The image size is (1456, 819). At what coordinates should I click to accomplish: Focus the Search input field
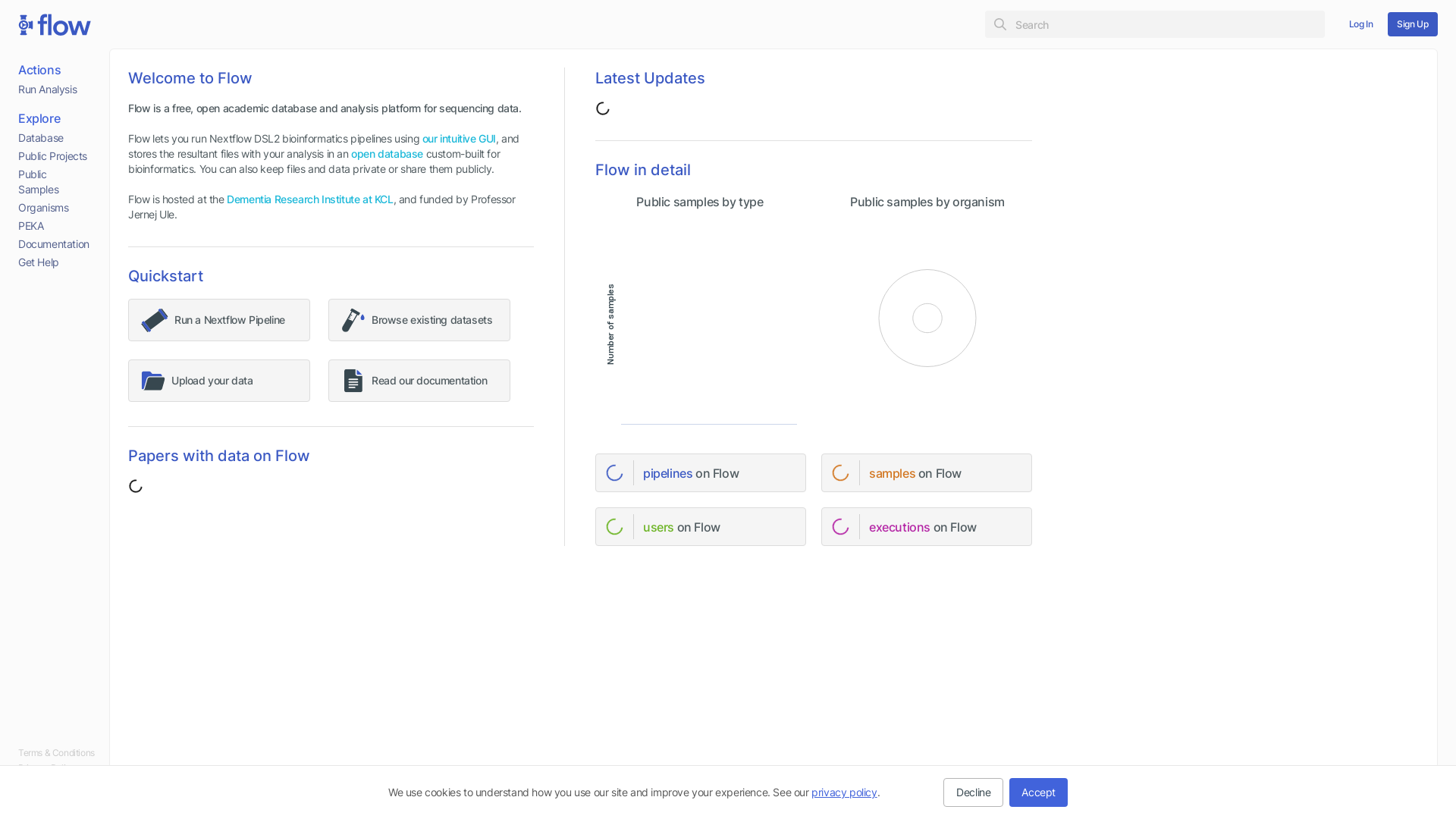point(1155,24)
